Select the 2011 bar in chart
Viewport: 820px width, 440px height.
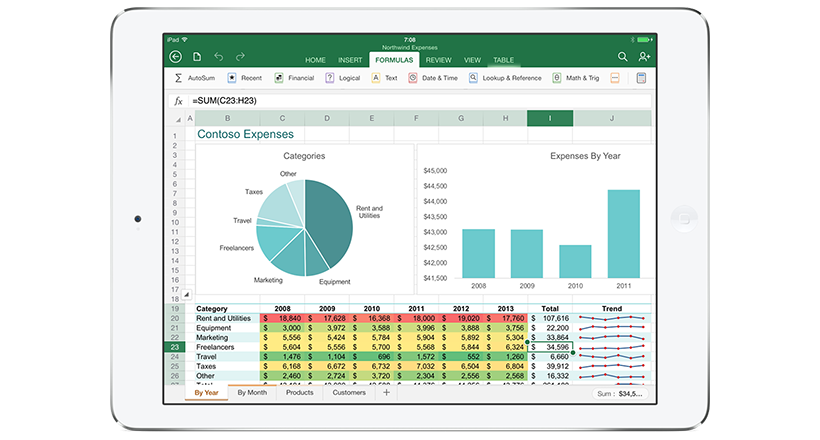tap(623, 233)
